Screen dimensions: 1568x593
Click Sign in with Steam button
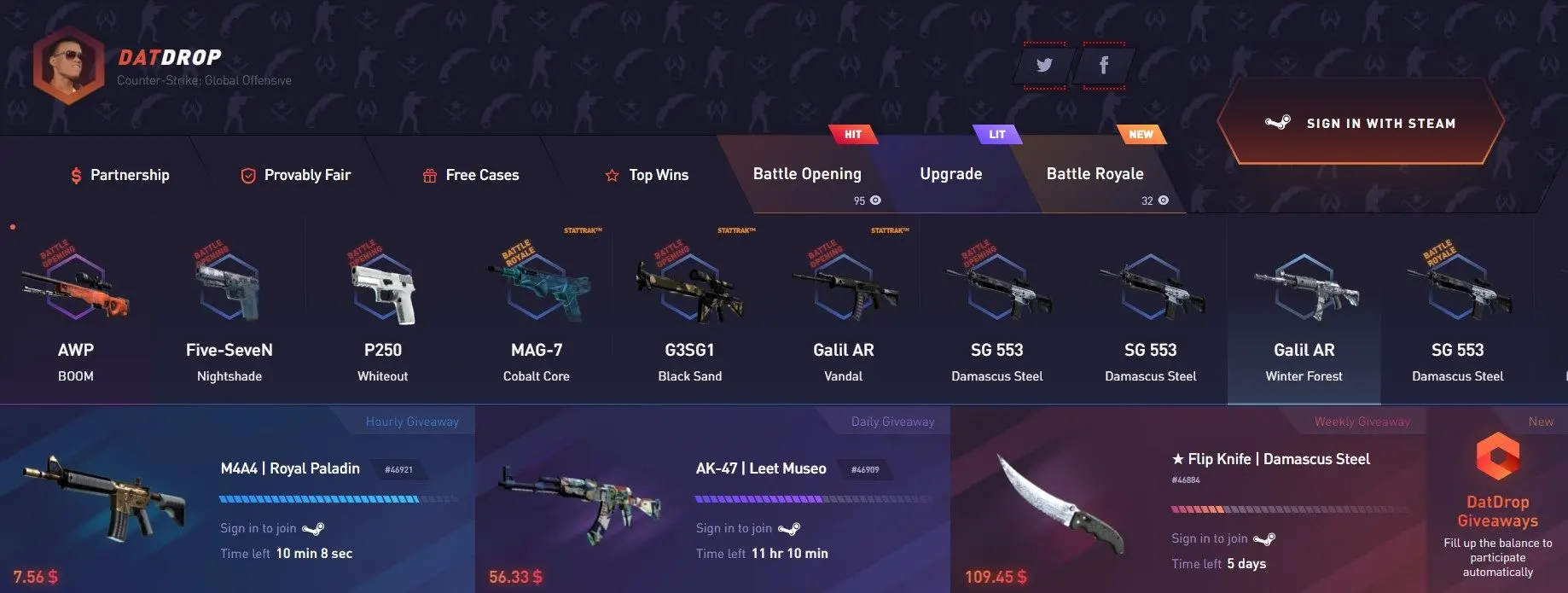(1361, 123)
